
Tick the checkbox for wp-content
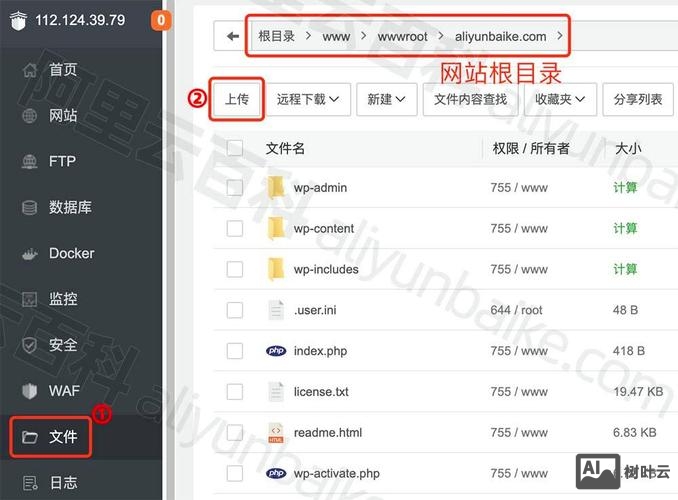pyautogui.click(x=235, y=228)
